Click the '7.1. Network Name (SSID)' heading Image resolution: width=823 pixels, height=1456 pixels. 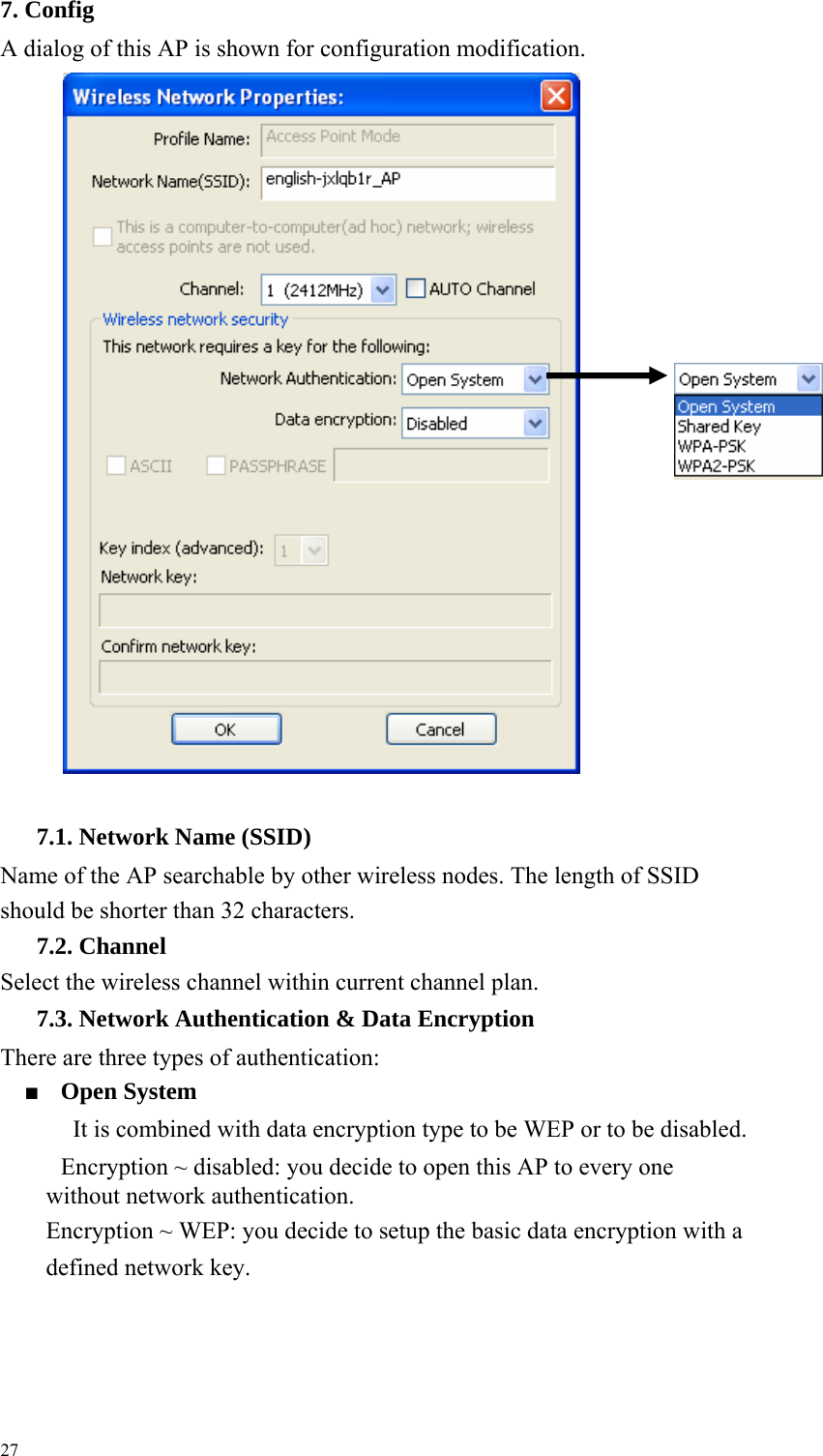[x=174, y=837]
